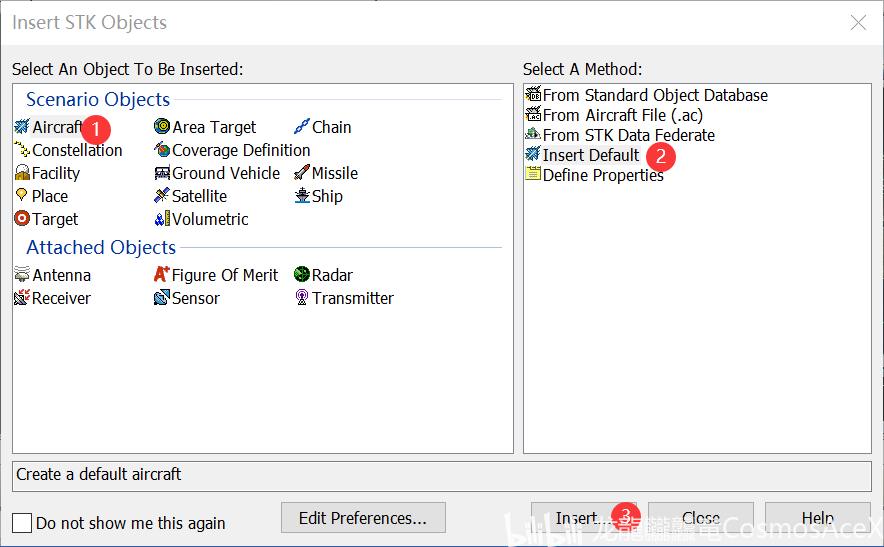Select the Figure Of Merit icon
The width and height of the screenshot is (884, 547).
[x=162, y=275]
